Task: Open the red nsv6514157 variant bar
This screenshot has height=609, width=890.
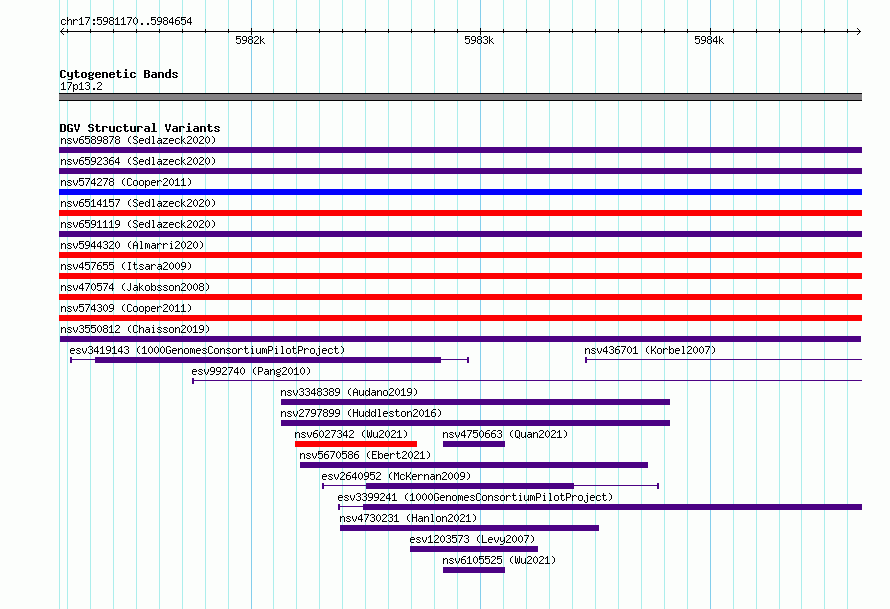Action: [x=460, y=213]
